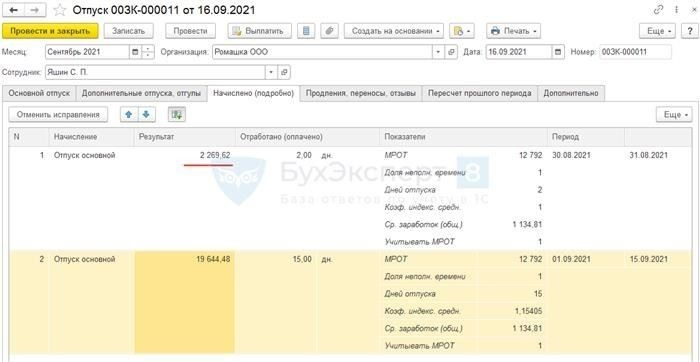
Task: Click 'Дней отпуска' value 15
Action: [538, 294]
